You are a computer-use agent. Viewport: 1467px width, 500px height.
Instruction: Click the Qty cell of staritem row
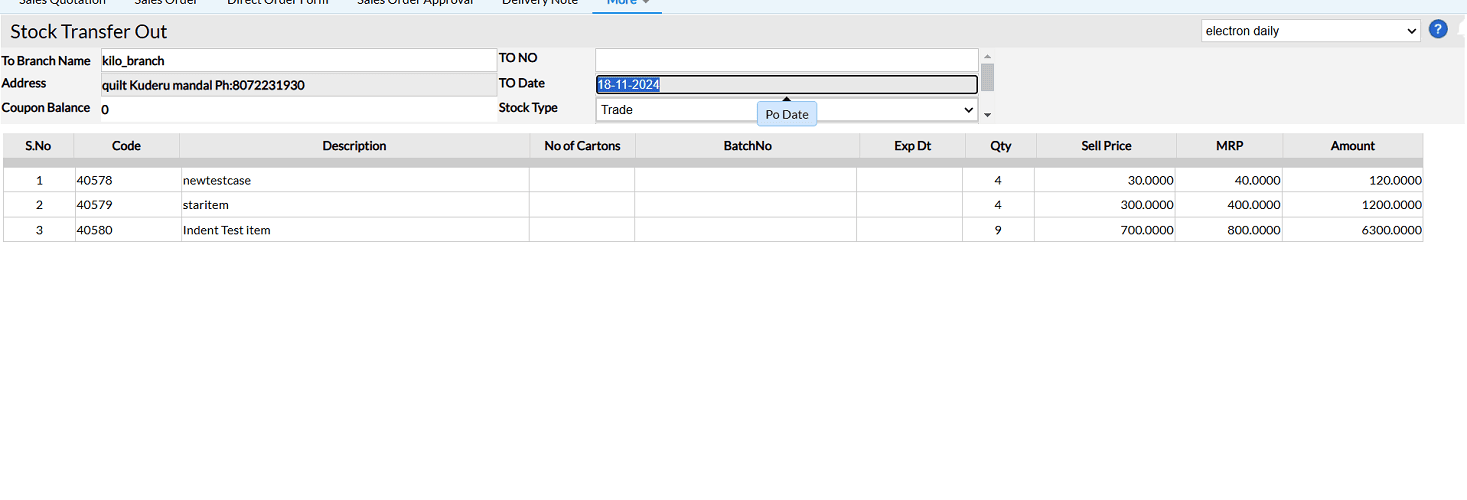pyautogui.click(x=998, y=205)
